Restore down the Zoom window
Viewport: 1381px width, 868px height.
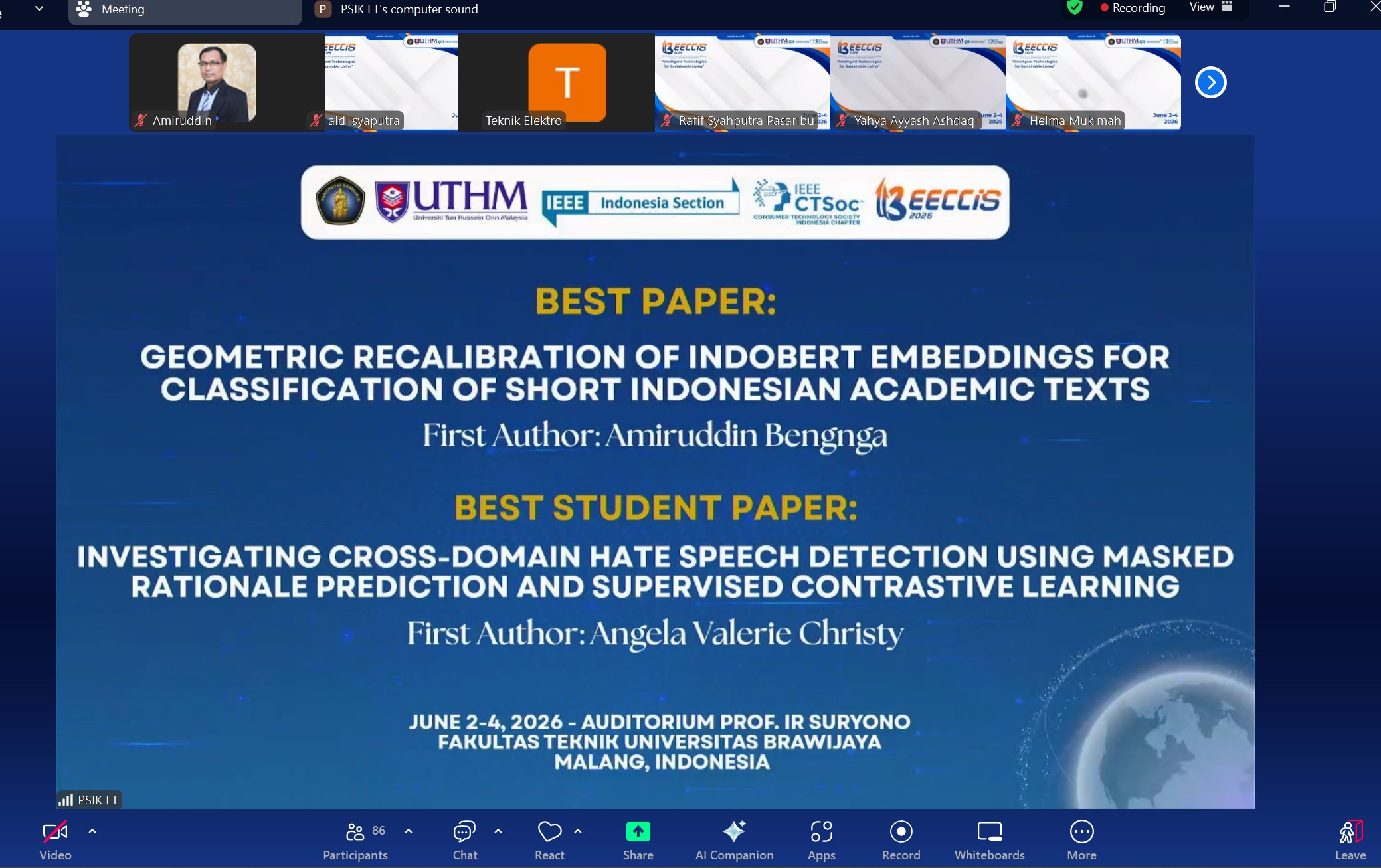click(1330, 7)
